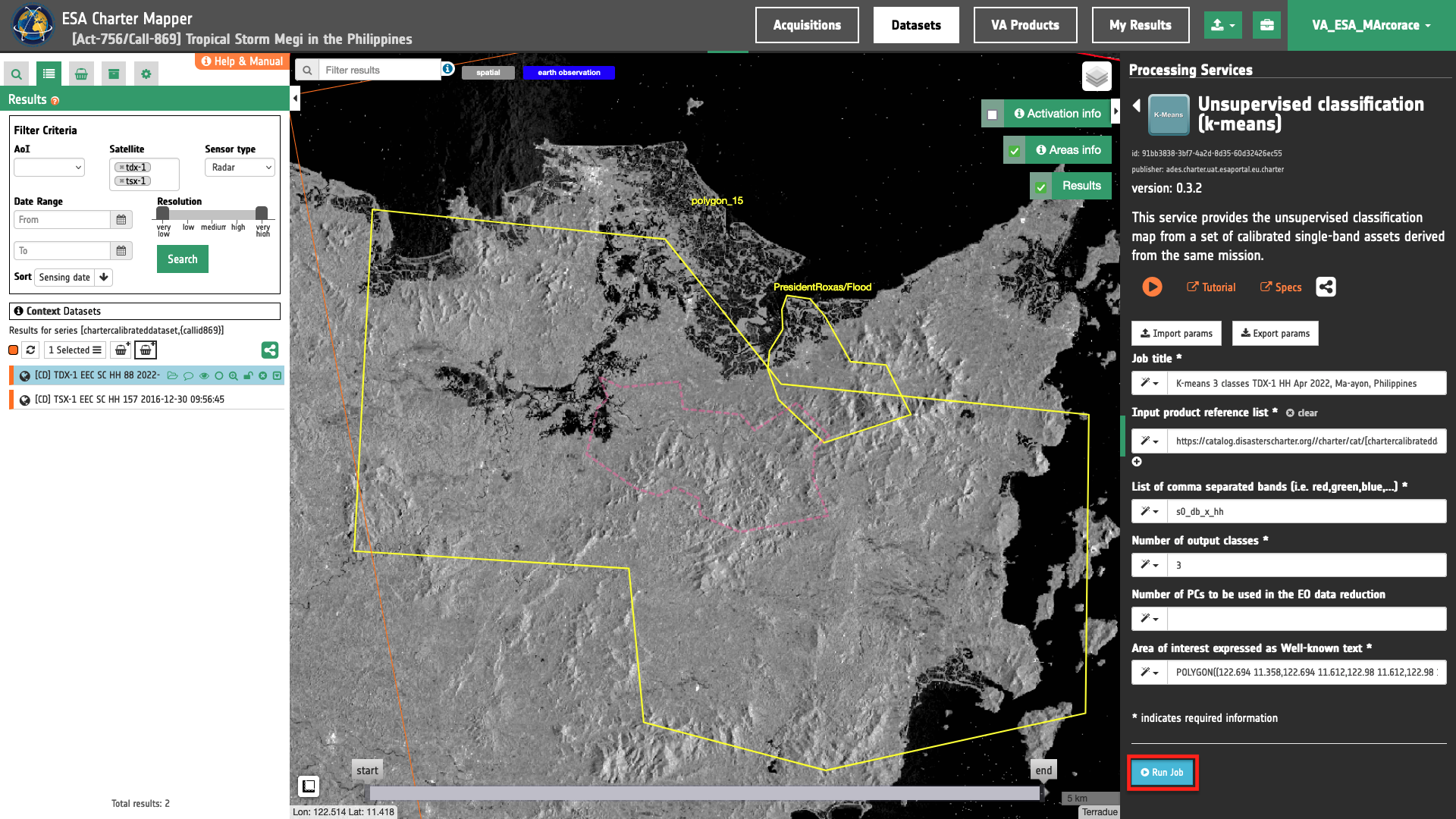Toggle circle select on TDX-1 row
The height and width of the screenshot is (819, 1456).
[x=219, y=375]
